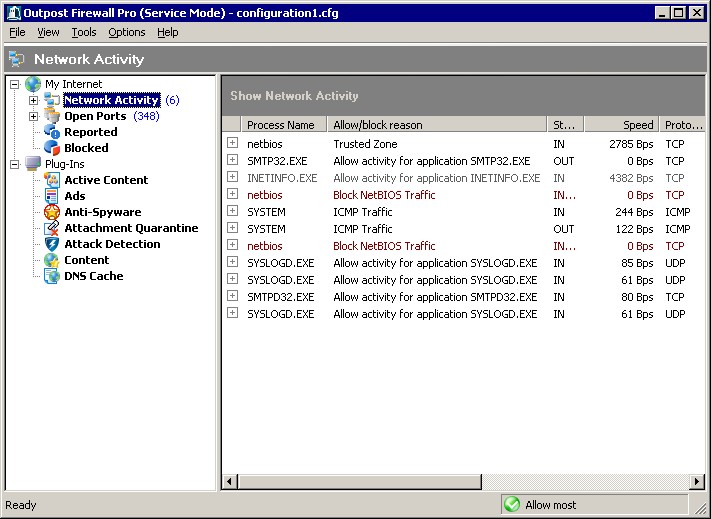Click Allow most status bar policy
Viewport: 711px width, 519px height.
(x=594, y=504)
